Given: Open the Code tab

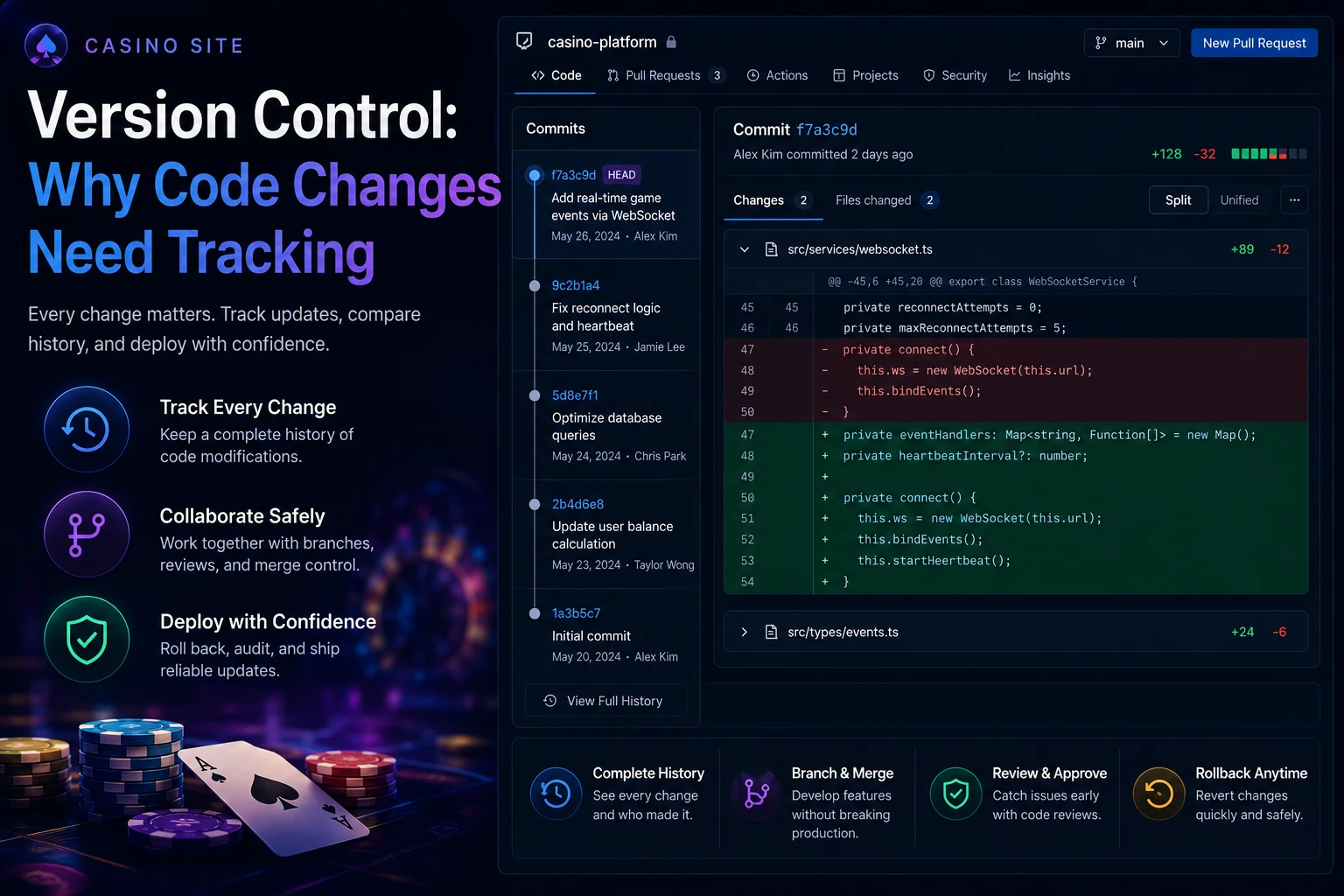Looking at the screenshot, I should coord(556,75).
